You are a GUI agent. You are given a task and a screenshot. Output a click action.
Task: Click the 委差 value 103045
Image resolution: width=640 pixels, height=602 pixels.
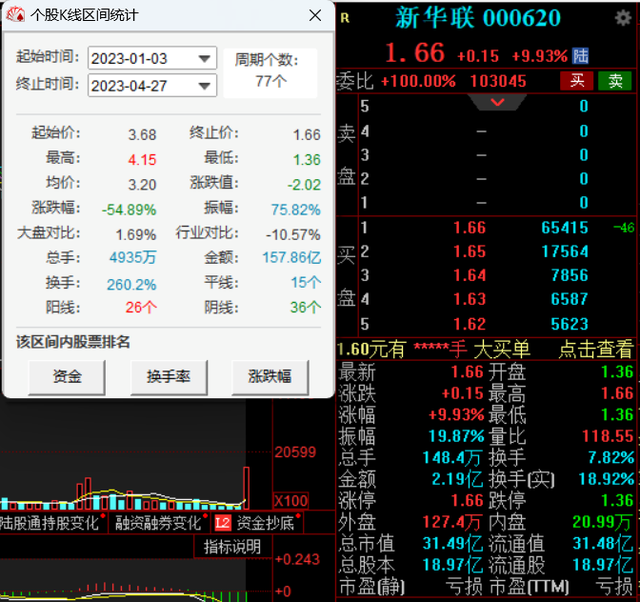(x=498, y=81)
